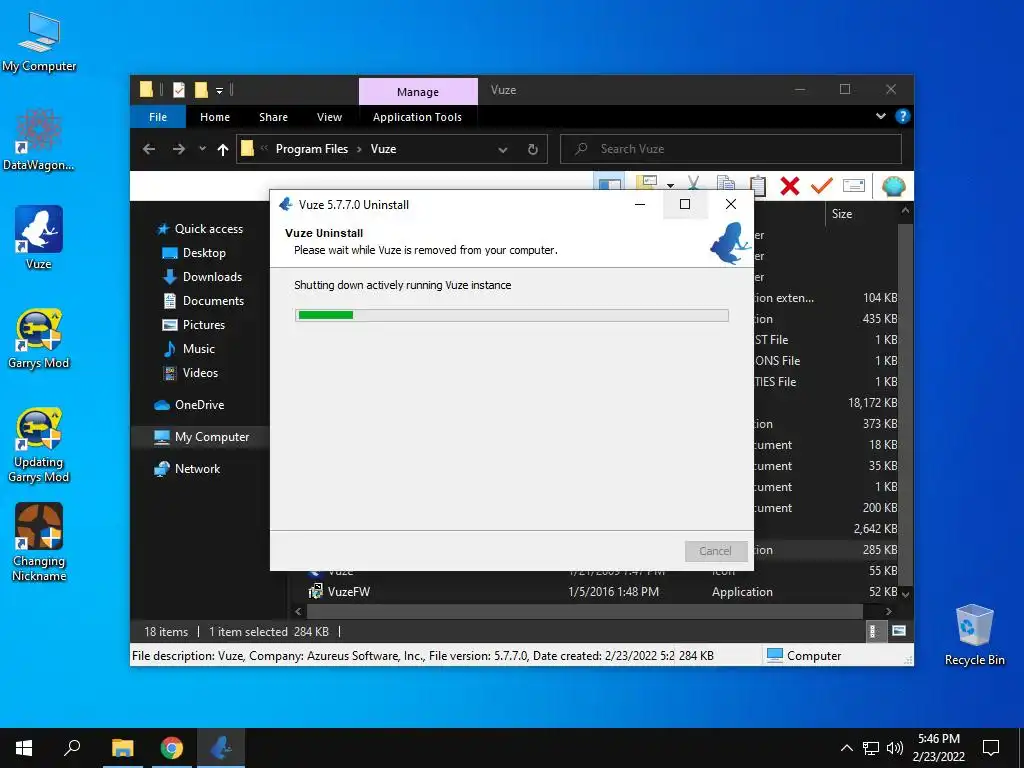This screenshot has height=768, width=1024.
Task: Switch to the Share ribbon tab
Action: pyautogui.click(x=273, y=117)
